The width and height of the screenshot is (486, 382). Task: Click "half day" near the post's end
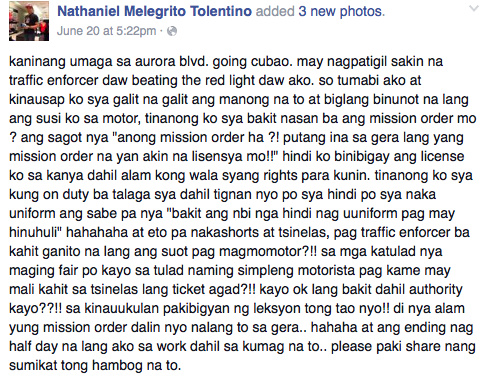pos(33,347)
